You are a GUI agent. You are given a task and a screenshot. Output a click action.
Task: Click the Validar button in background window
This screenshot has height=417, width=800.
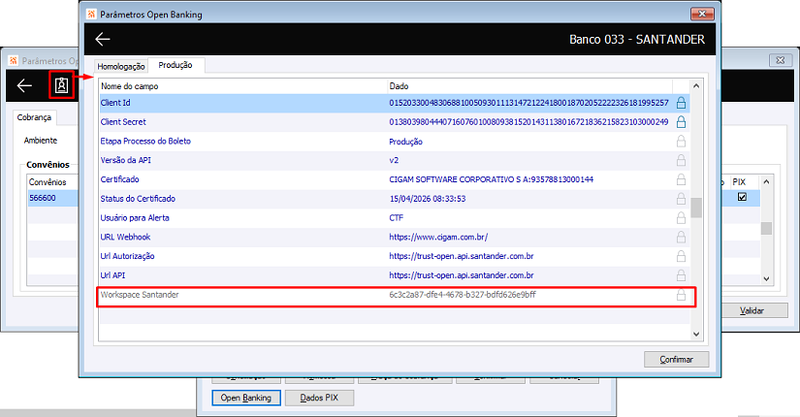coord(752,310)
